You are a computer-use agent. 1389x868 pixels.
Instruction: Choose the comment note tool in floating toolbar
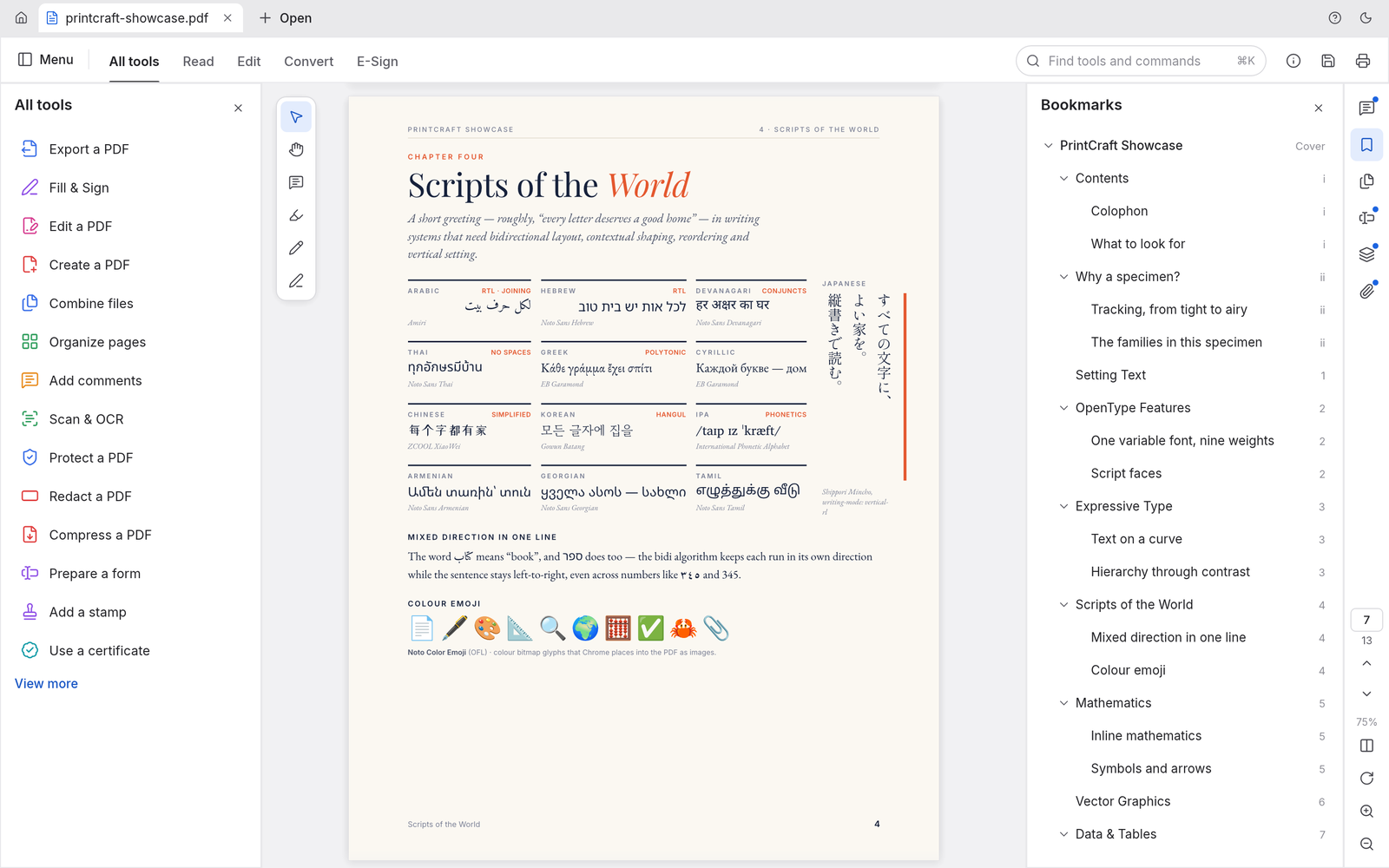tap(296, 183)
